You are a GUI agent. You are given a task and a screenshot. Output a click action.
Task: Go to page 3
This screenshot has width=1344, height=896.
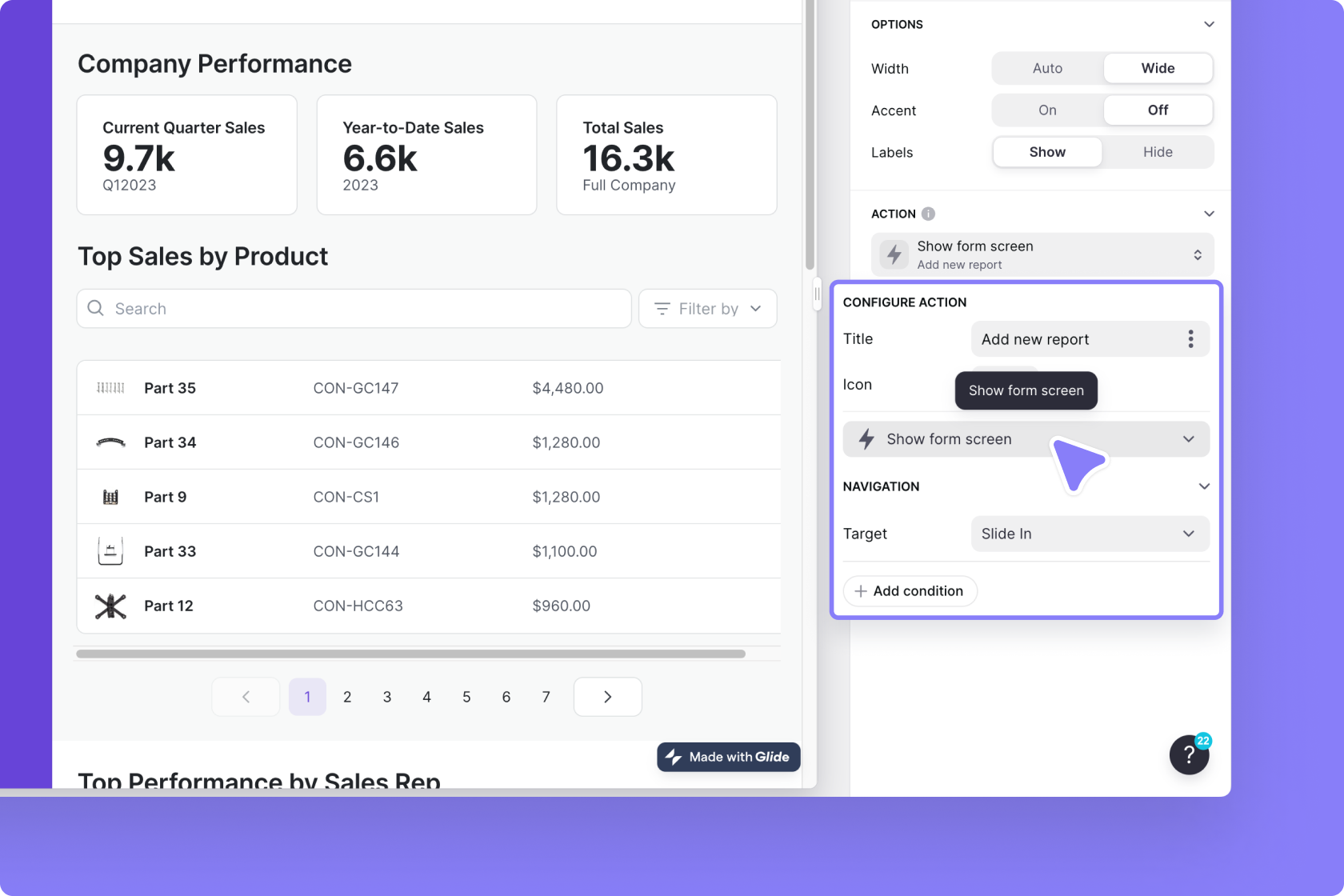click(x=387, y=697)
